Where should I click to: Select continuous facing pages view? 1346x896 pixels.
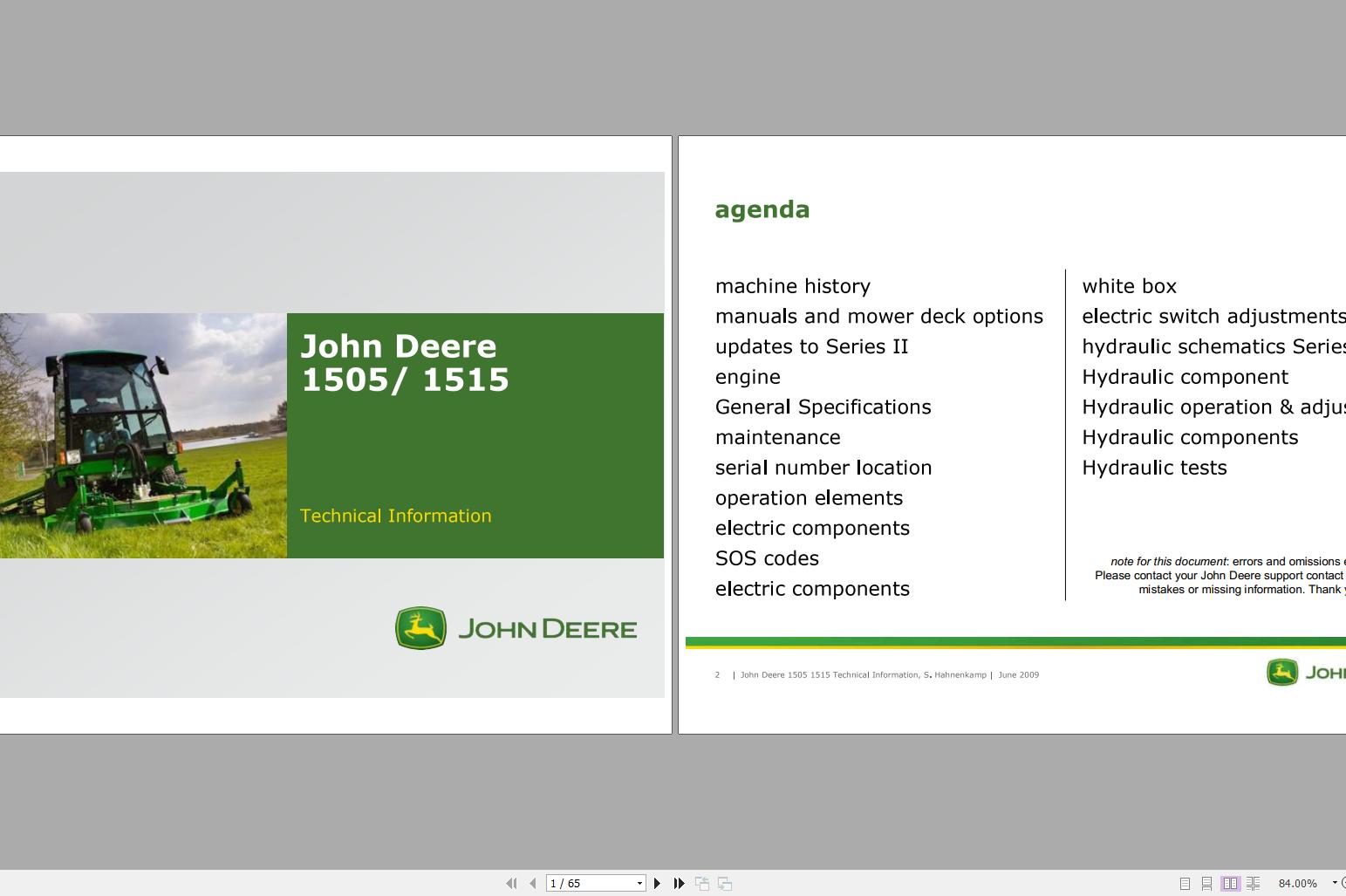point(1253,883)
